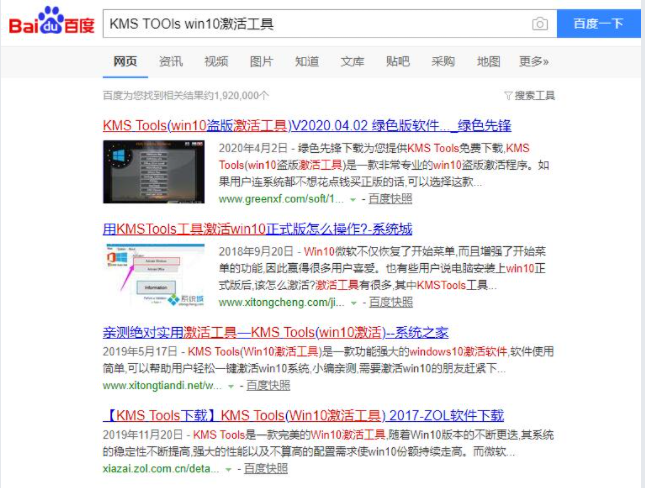The height and width of the screenshot is (488, 645).
Task: Click the Baidu logo
Action: pyautogui.click(x=51, y=24)
